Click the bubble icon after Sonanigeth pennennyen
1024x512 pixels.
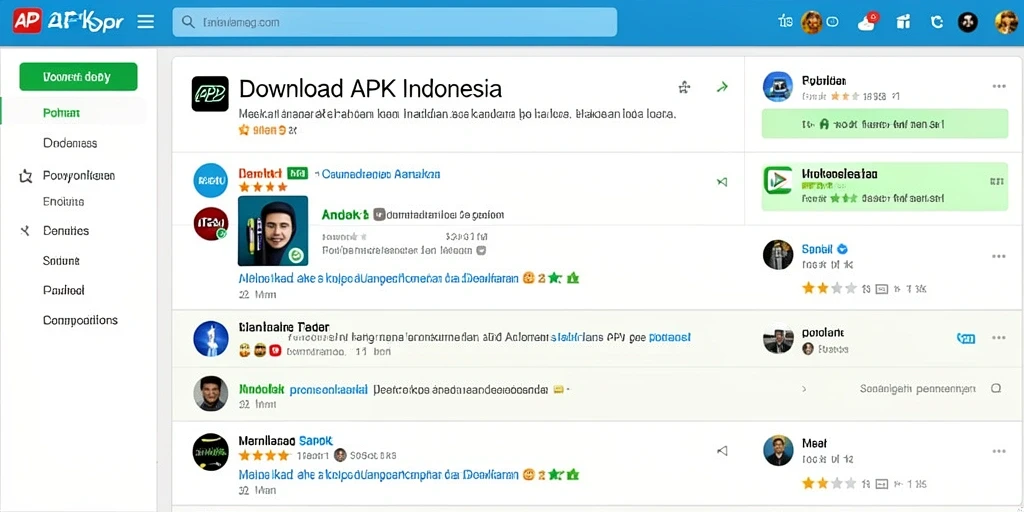[996, 388]
